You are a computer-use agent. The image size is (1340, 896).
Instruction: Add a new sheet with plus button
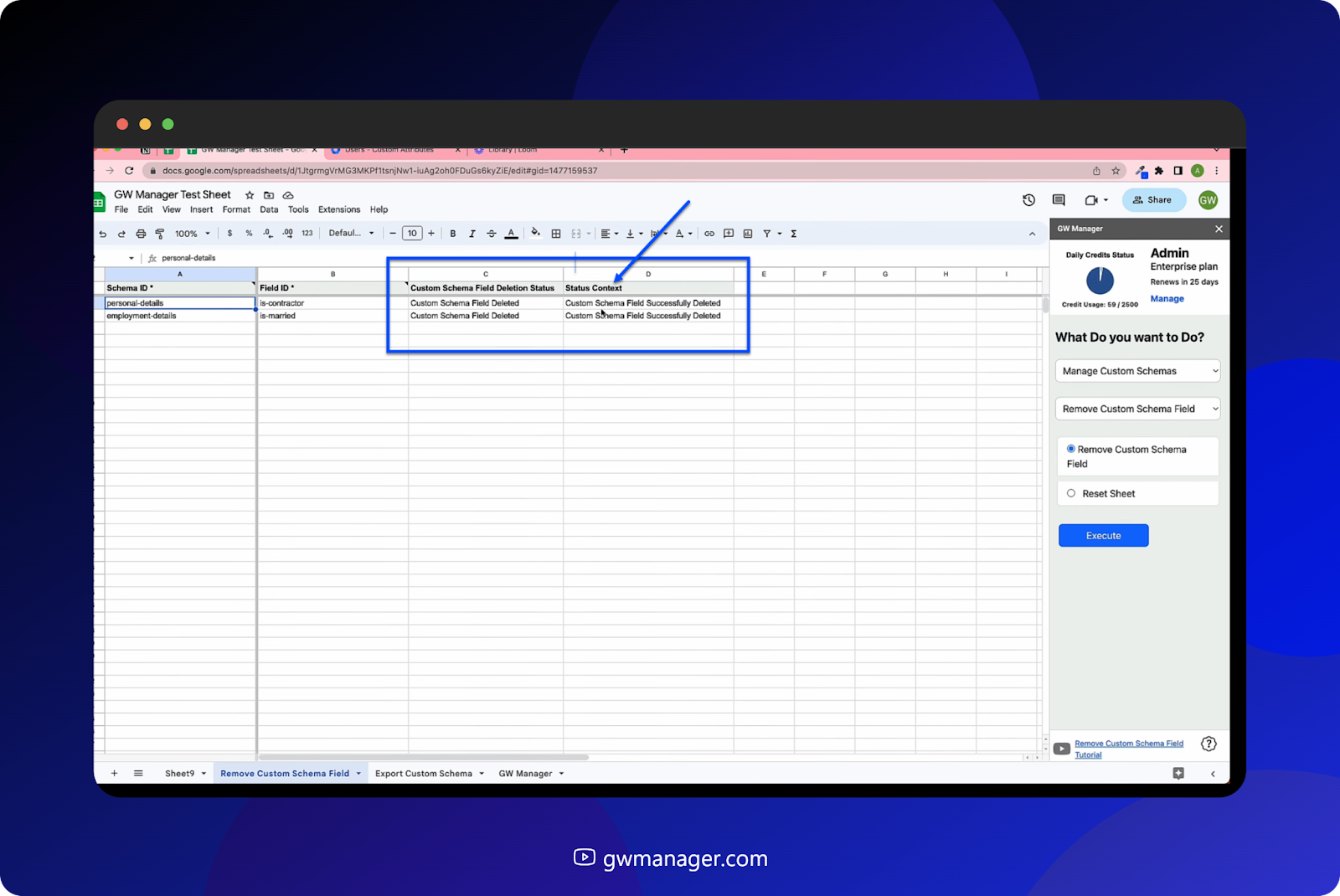tap(115, 774)
